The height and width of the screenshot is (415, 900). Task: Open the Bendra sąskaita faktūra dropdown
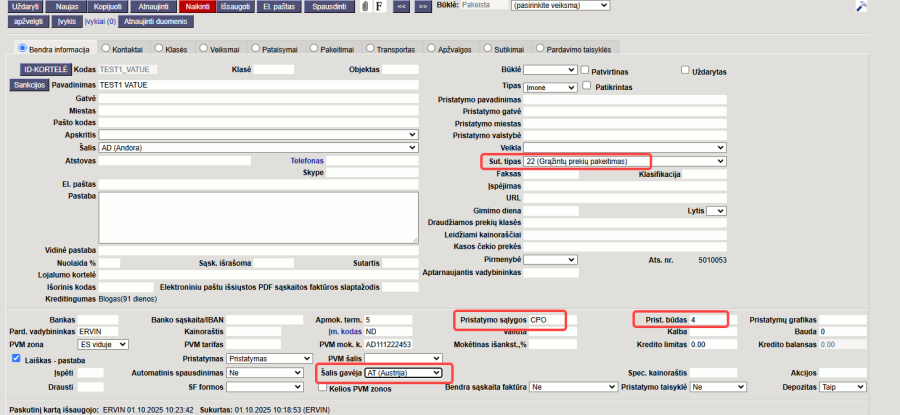(x=573, y=387)
